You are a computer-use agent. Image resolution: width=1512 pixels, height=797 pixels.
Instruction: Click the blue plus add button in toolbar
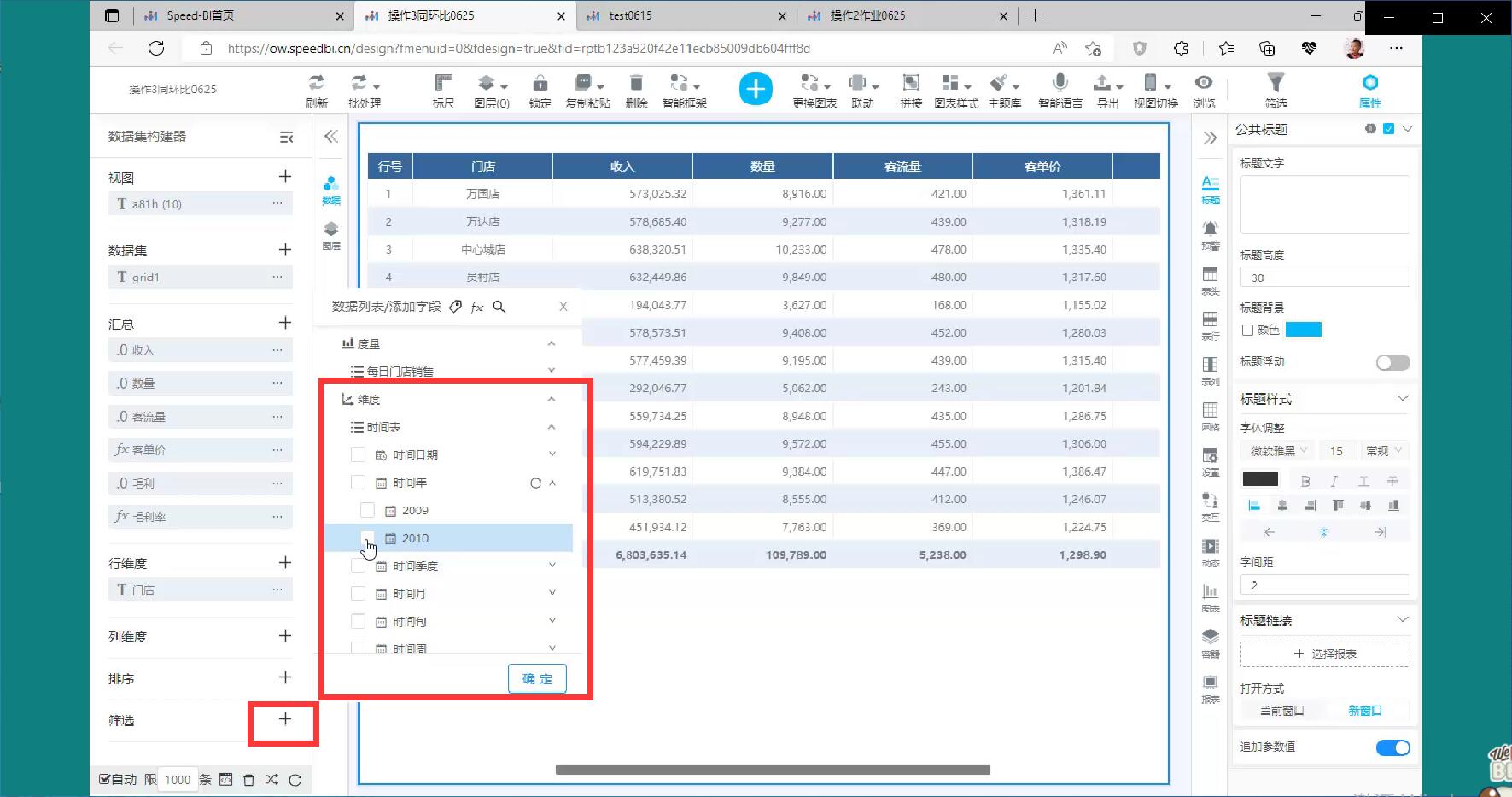pyautogui.click(x=755, y=89)
